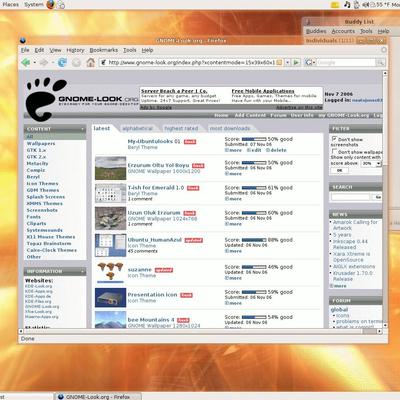Launch Firefox from the top panel icon
400x400 pixels.
tap(50, 4)
